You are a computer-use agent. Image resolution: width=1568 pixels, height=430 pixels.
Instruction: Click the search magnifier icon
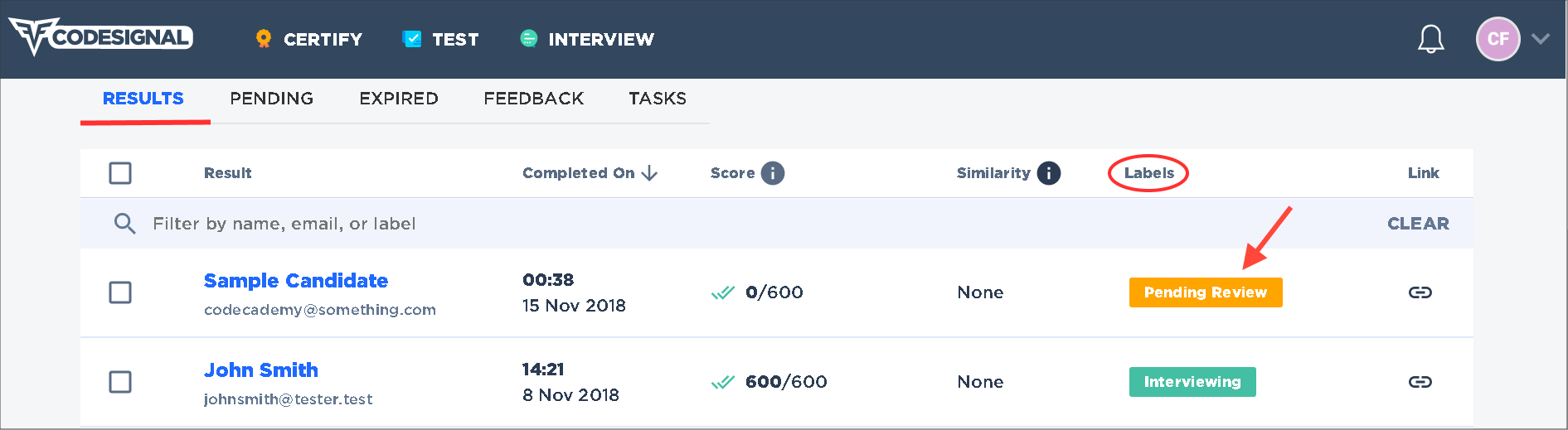pos(124,224)
